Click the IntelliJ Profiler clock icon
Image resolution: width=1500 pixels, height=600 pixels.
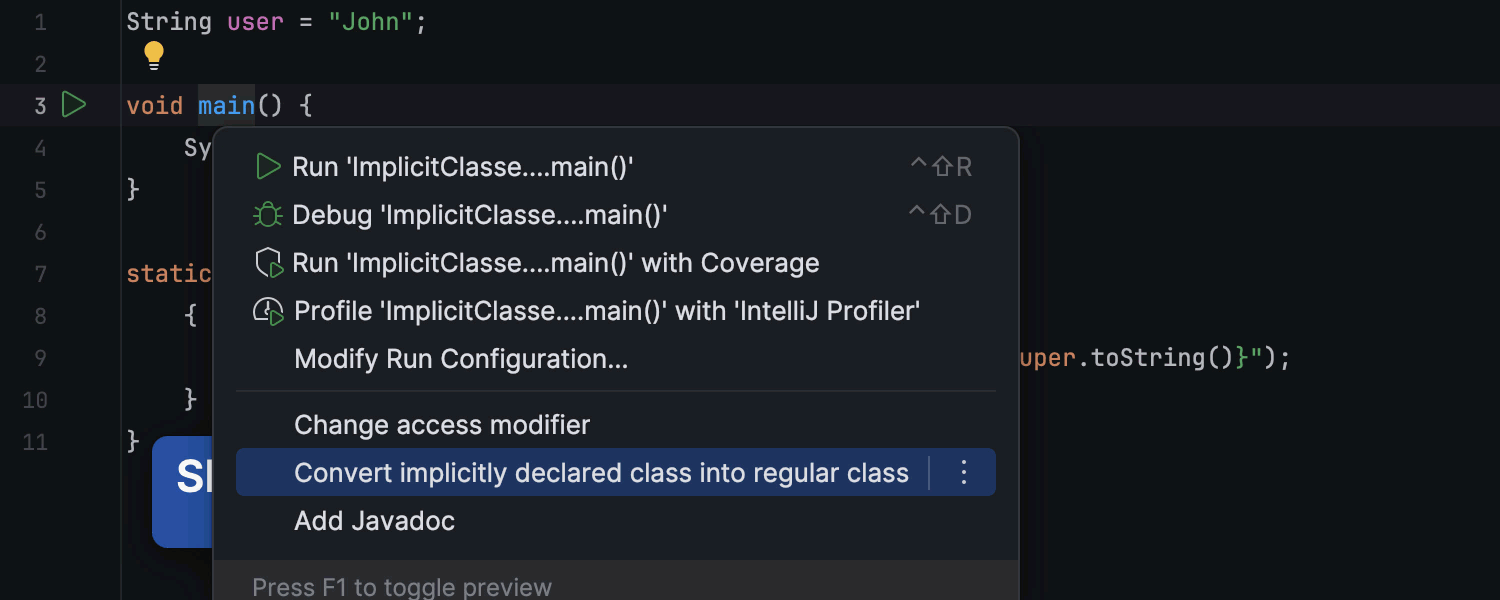coord(269,312)
